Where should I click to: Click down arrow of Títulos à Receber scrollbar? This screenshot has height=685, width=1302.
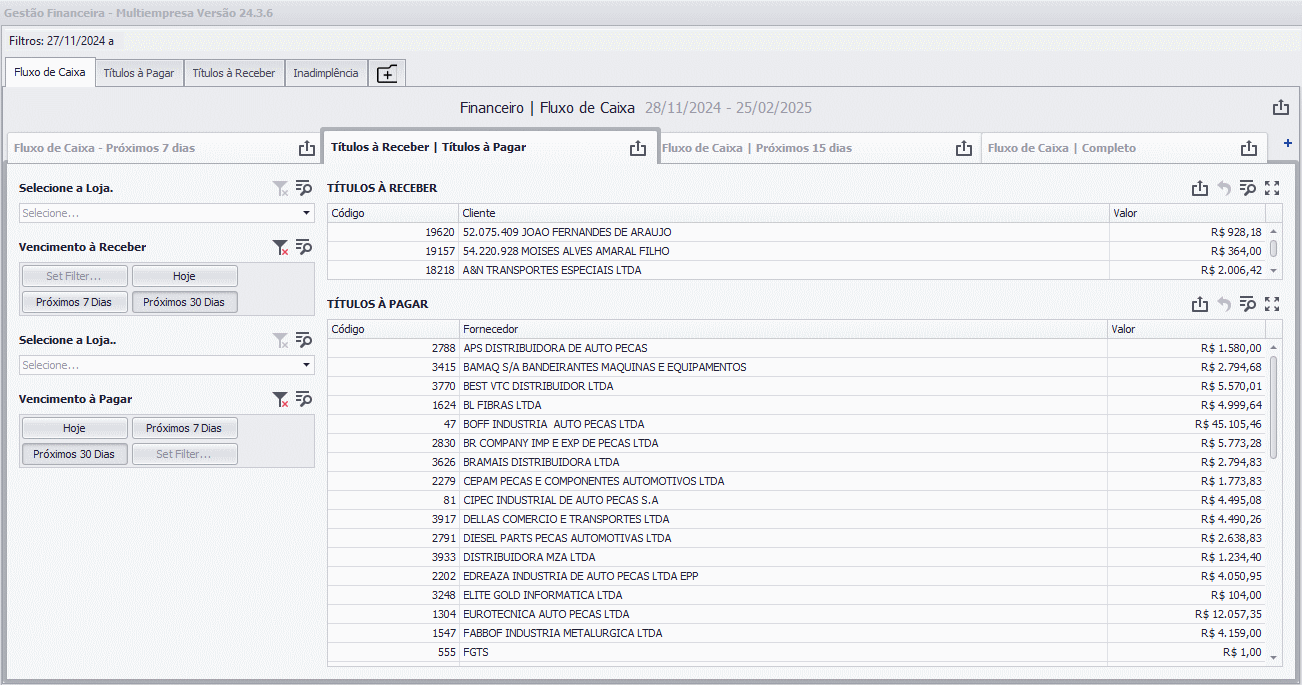[x=1274, y=270]
